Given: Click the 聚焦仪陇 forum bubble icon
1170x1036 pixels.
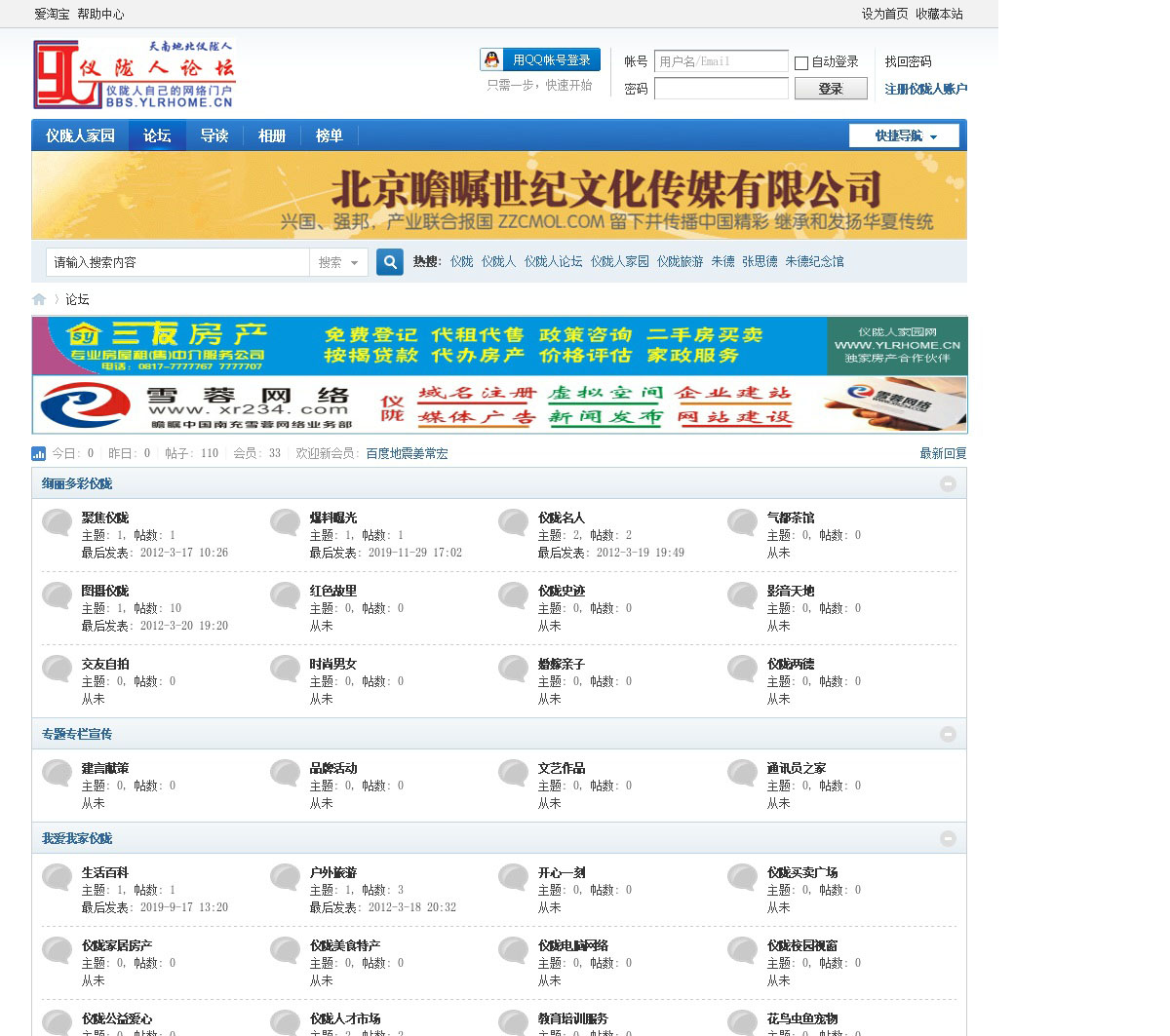Looking at the screenshot, I should click(58, 522).
